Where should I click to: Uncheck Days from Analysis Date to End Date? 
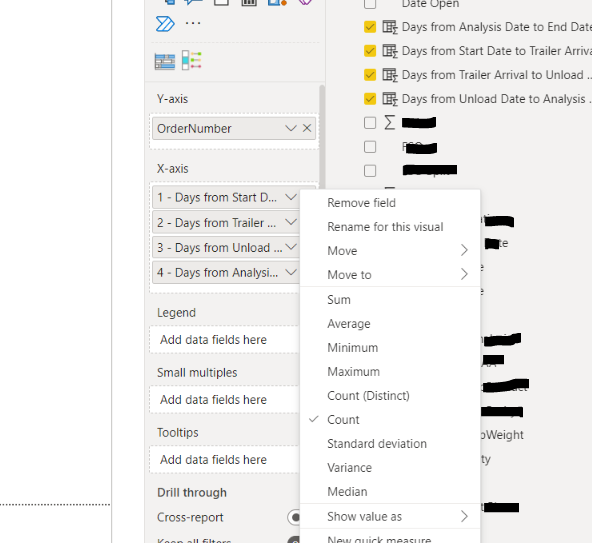(x=370, y=27)
